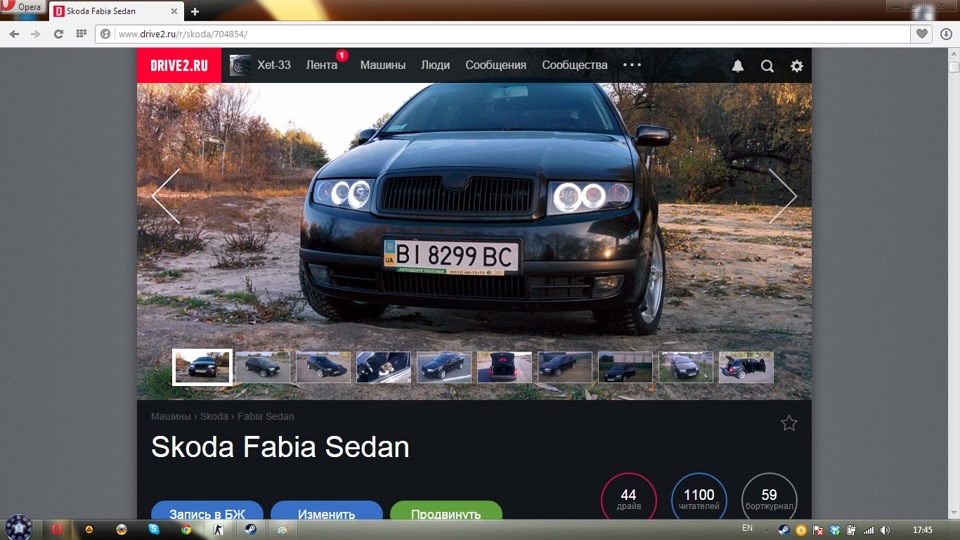
Task: Launch Counter-Strike from the taskbar
Action: tap(218, 530)
